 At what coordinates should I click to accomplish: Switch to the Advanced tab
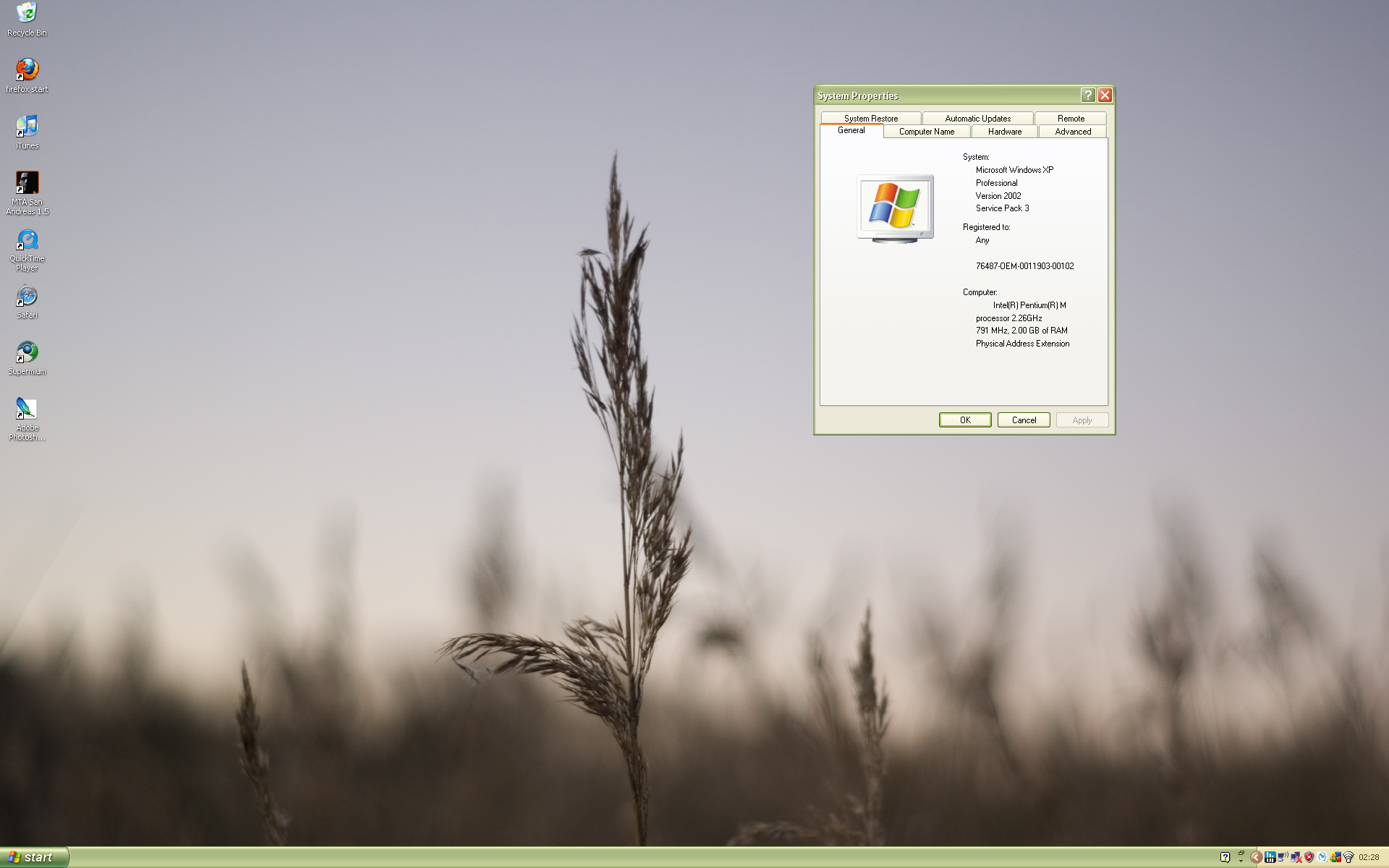tap(1072, 132)
